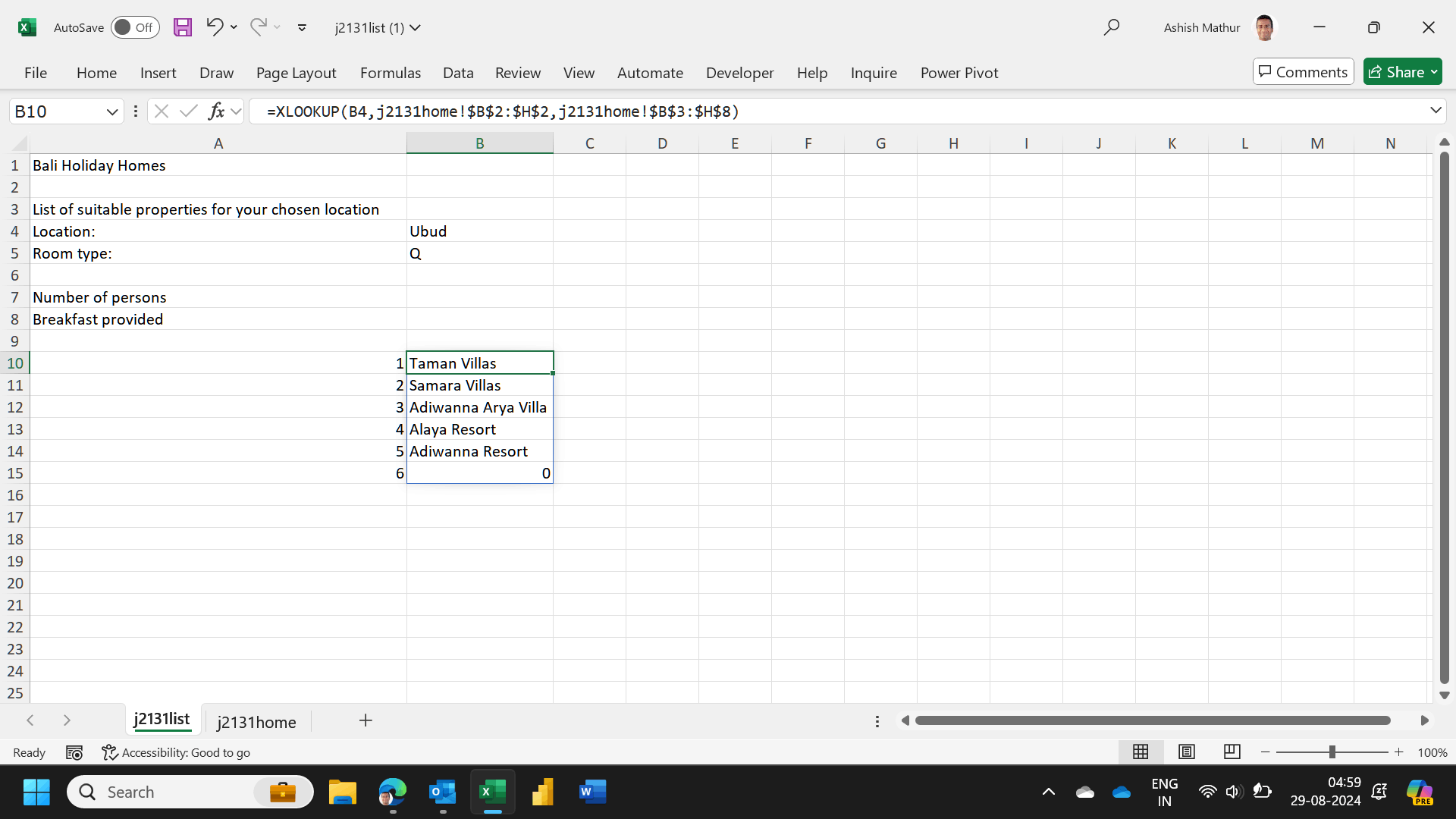
Task: Toggle the AutoSave switch
Action: click(x=135, y=27)
